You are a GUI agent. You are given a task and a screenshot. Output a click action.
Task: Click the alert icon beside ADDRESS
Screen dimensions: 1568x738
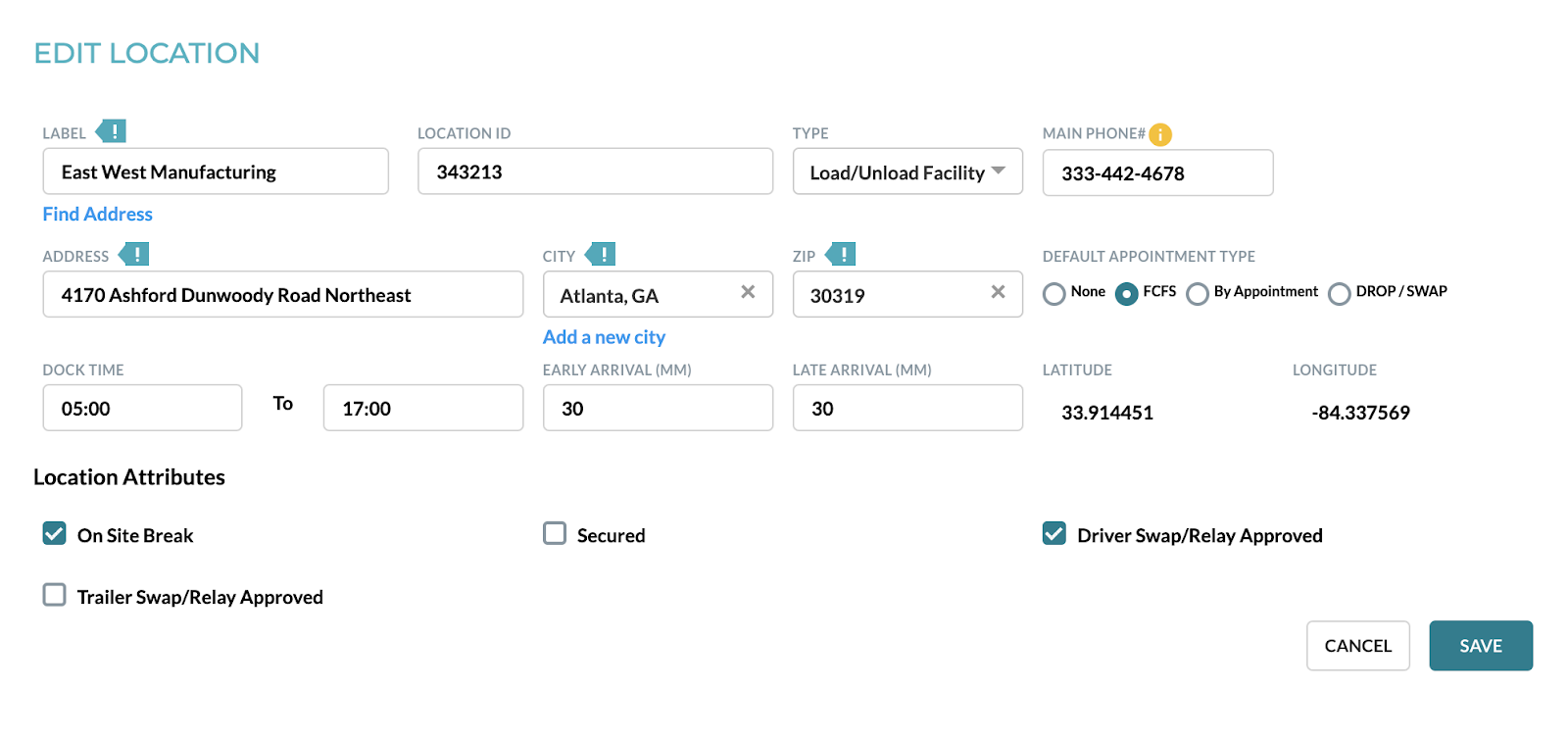pos(134,255)
